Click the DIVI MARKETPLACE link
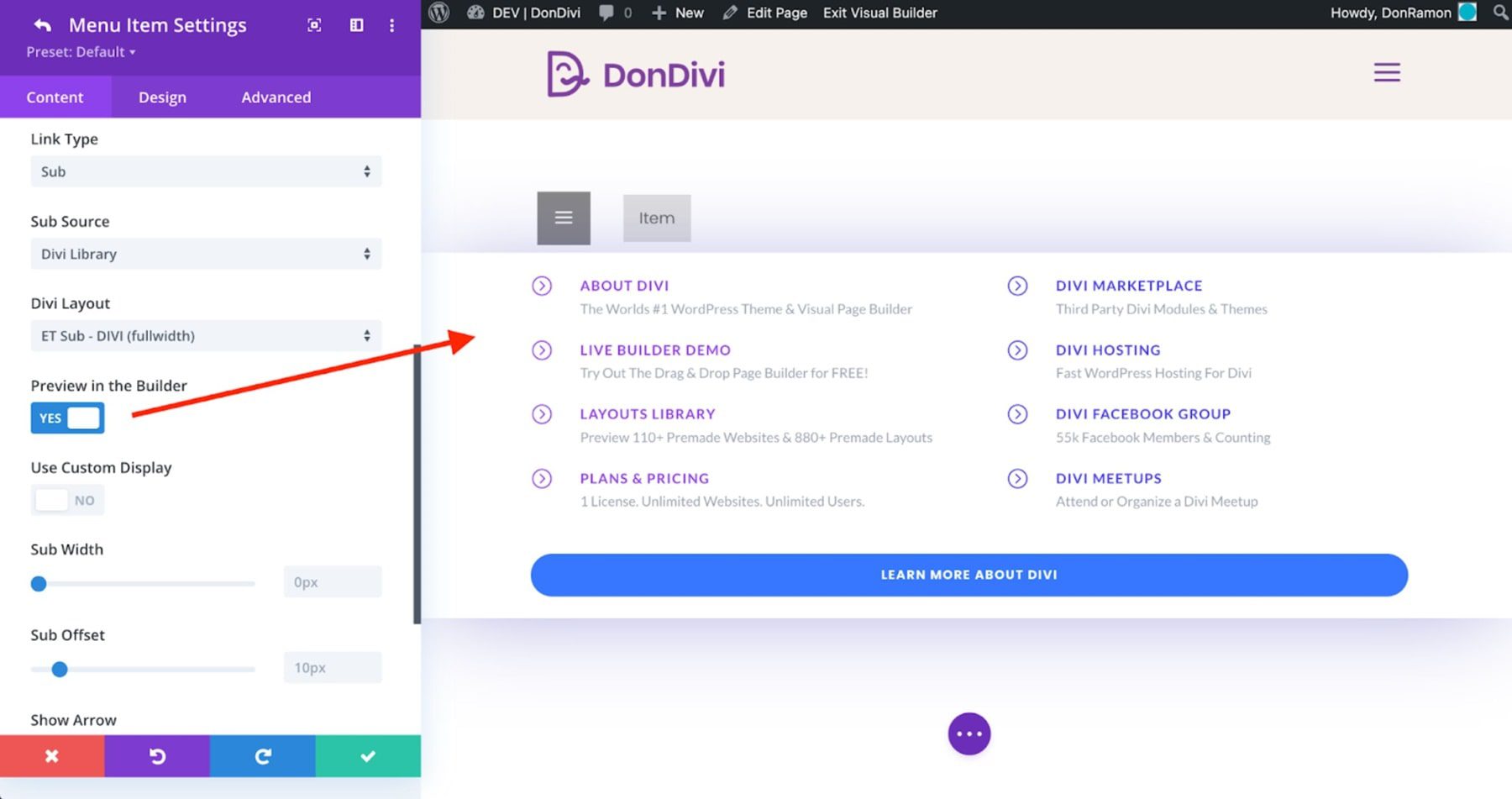 click(x=1129, y=286)
